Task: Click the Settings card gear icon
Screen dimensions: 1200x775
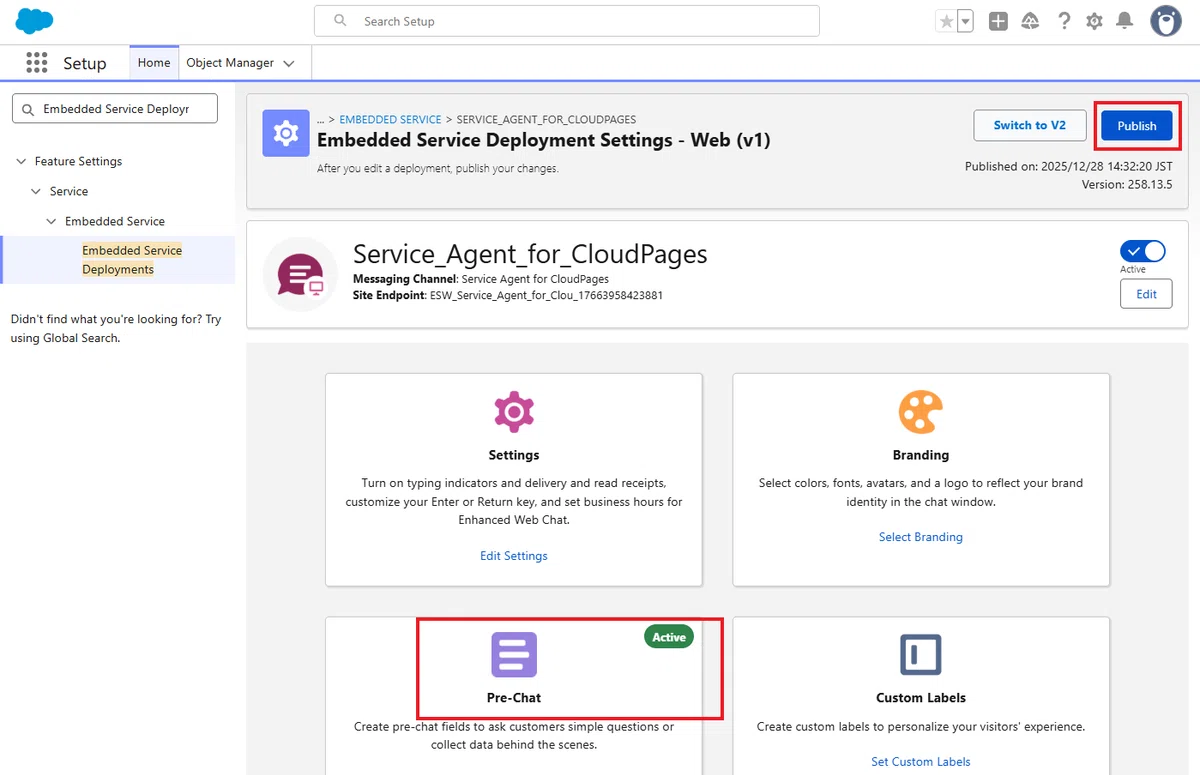Action: click(514, 412)
